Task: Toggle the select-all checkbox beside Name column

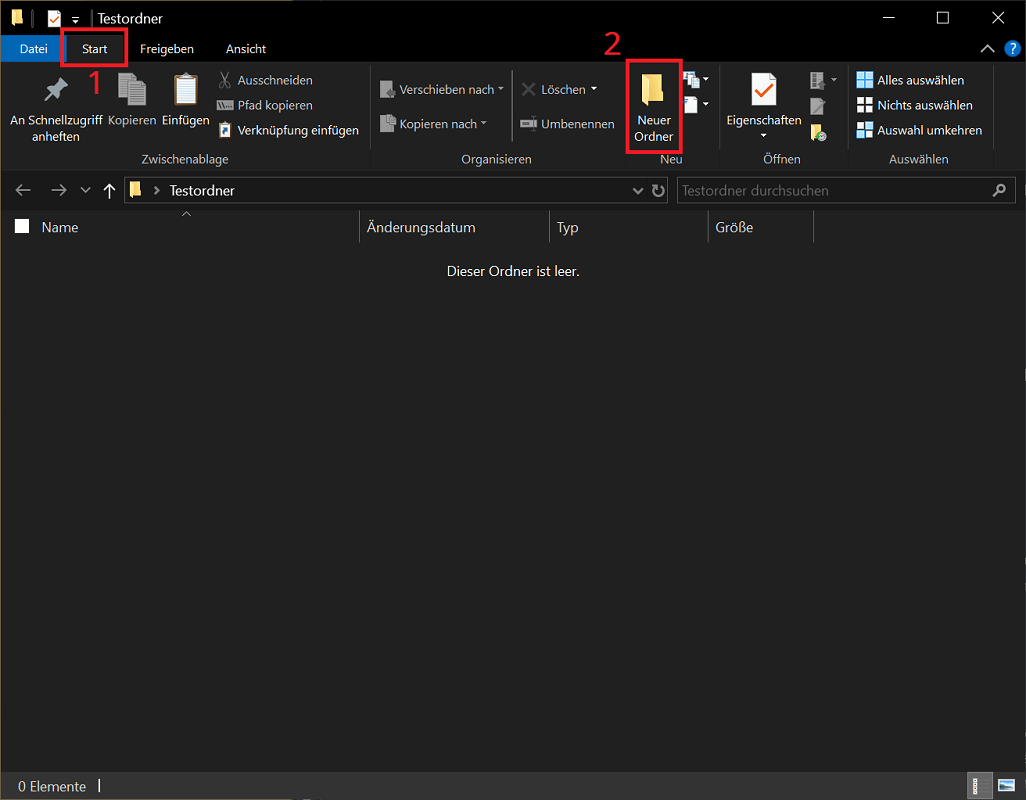Action: tap(21, 226)
